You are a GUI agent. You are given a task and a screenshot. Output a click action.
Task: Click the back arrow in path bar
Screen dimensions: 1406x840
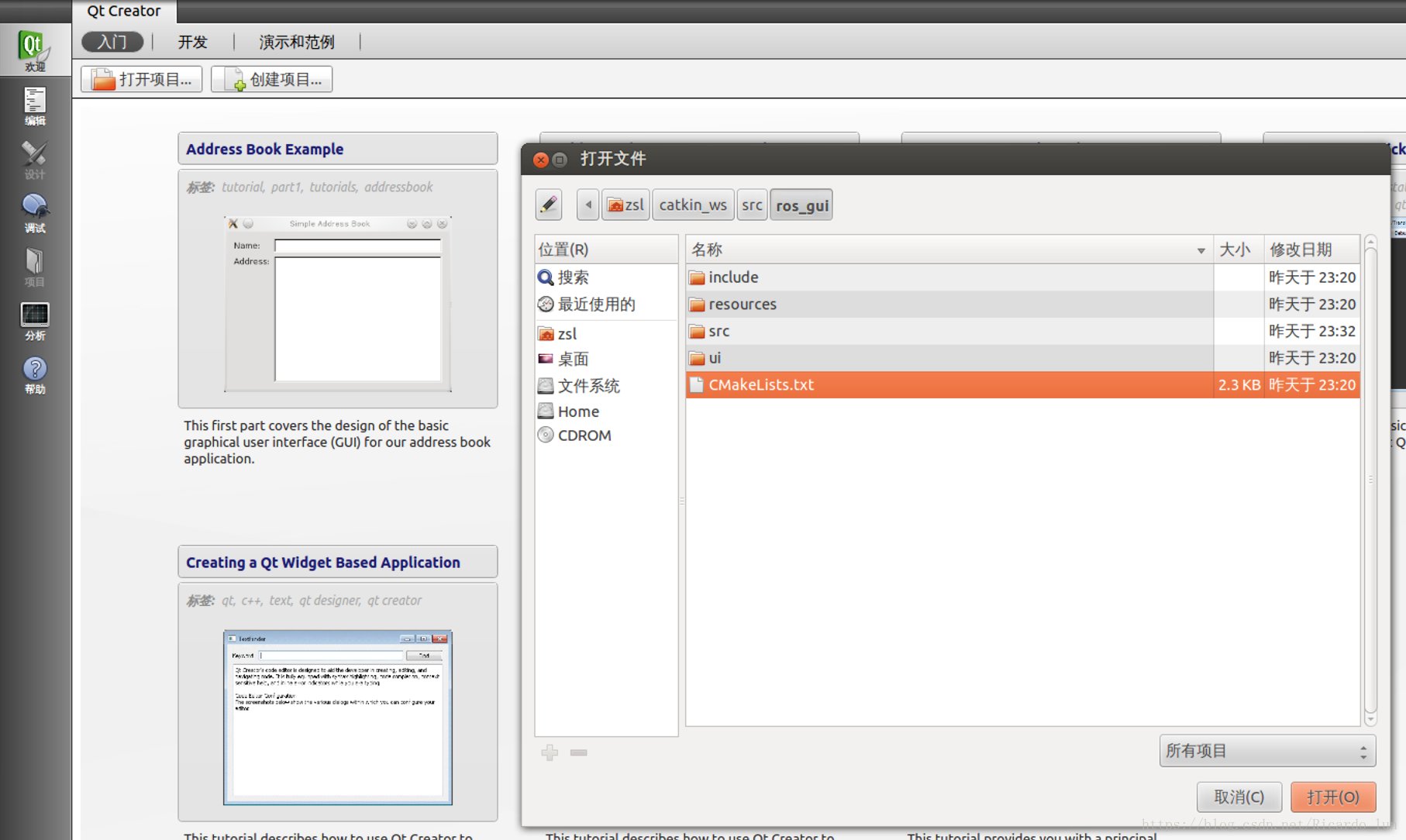tap(588, 205)
